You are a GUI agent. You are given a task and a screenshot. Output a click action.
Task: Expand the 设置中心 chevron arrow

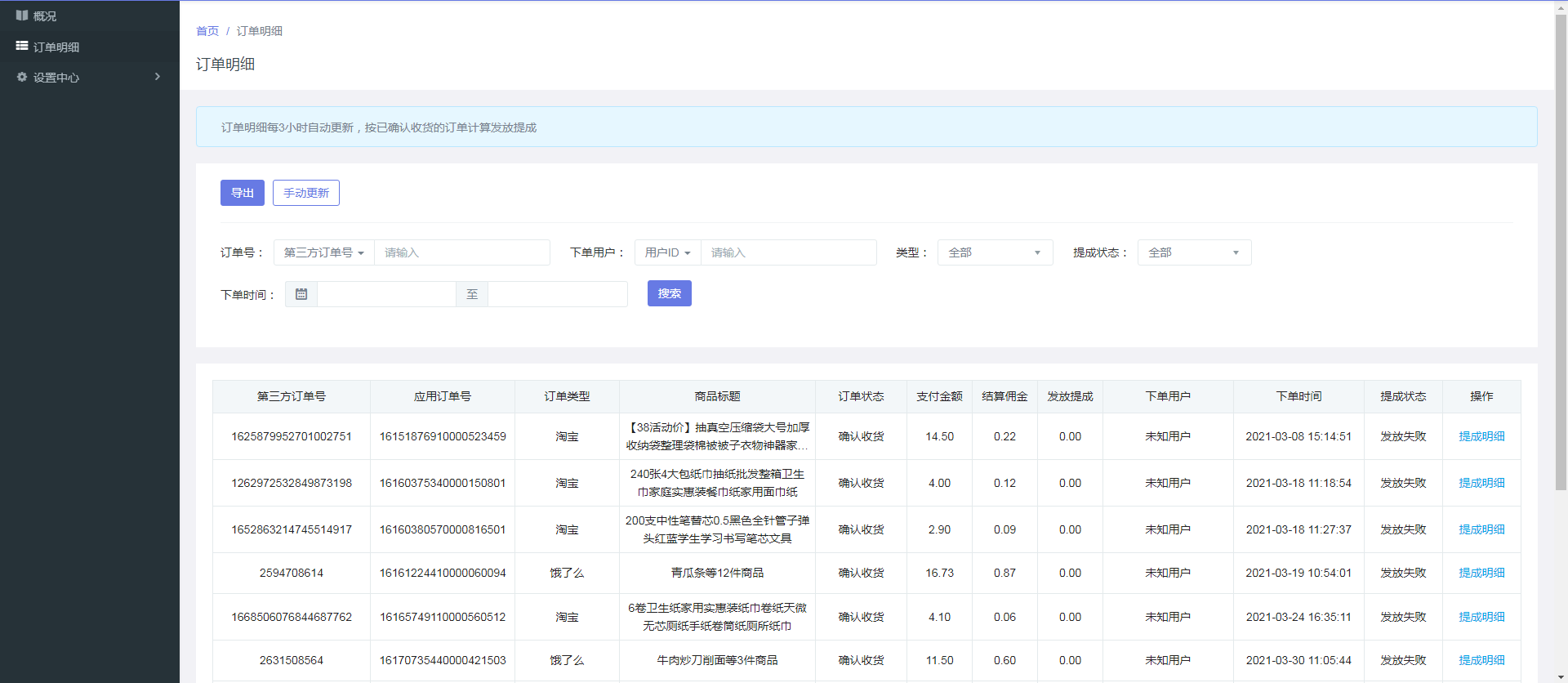tap(158, 77)
